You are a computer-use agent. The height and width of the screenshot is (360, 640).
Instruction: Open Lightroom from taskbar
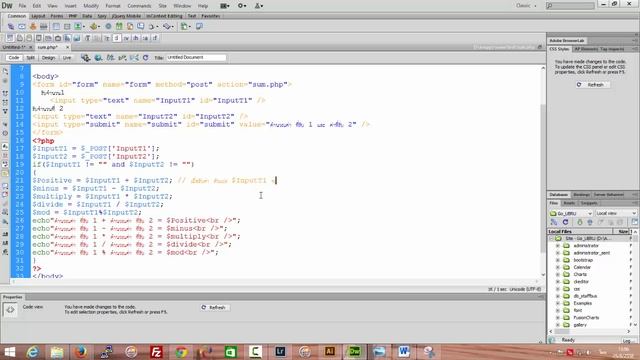(280, 352)
